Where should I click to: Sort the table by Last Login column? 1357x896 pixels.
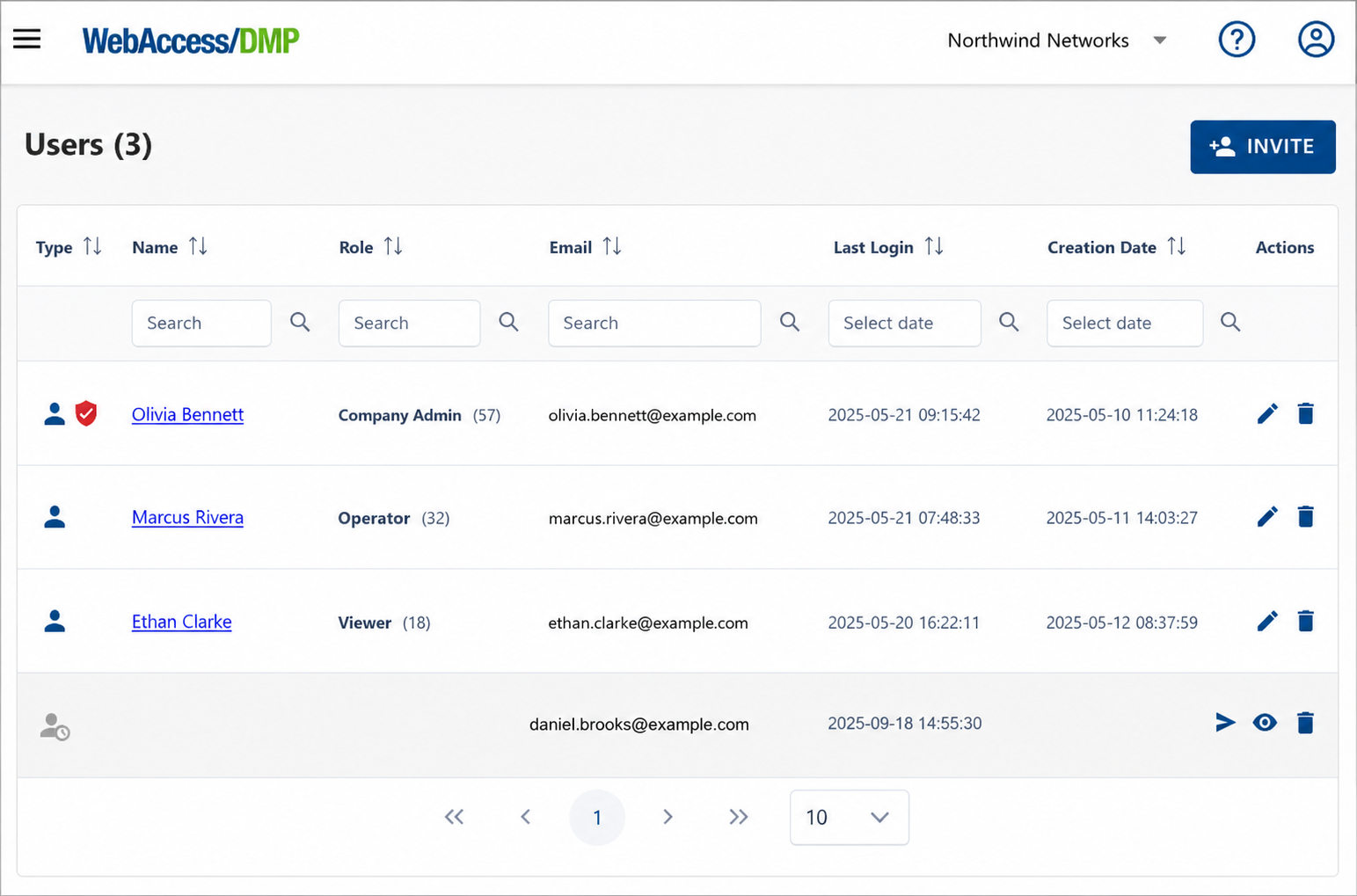point(934,247)
